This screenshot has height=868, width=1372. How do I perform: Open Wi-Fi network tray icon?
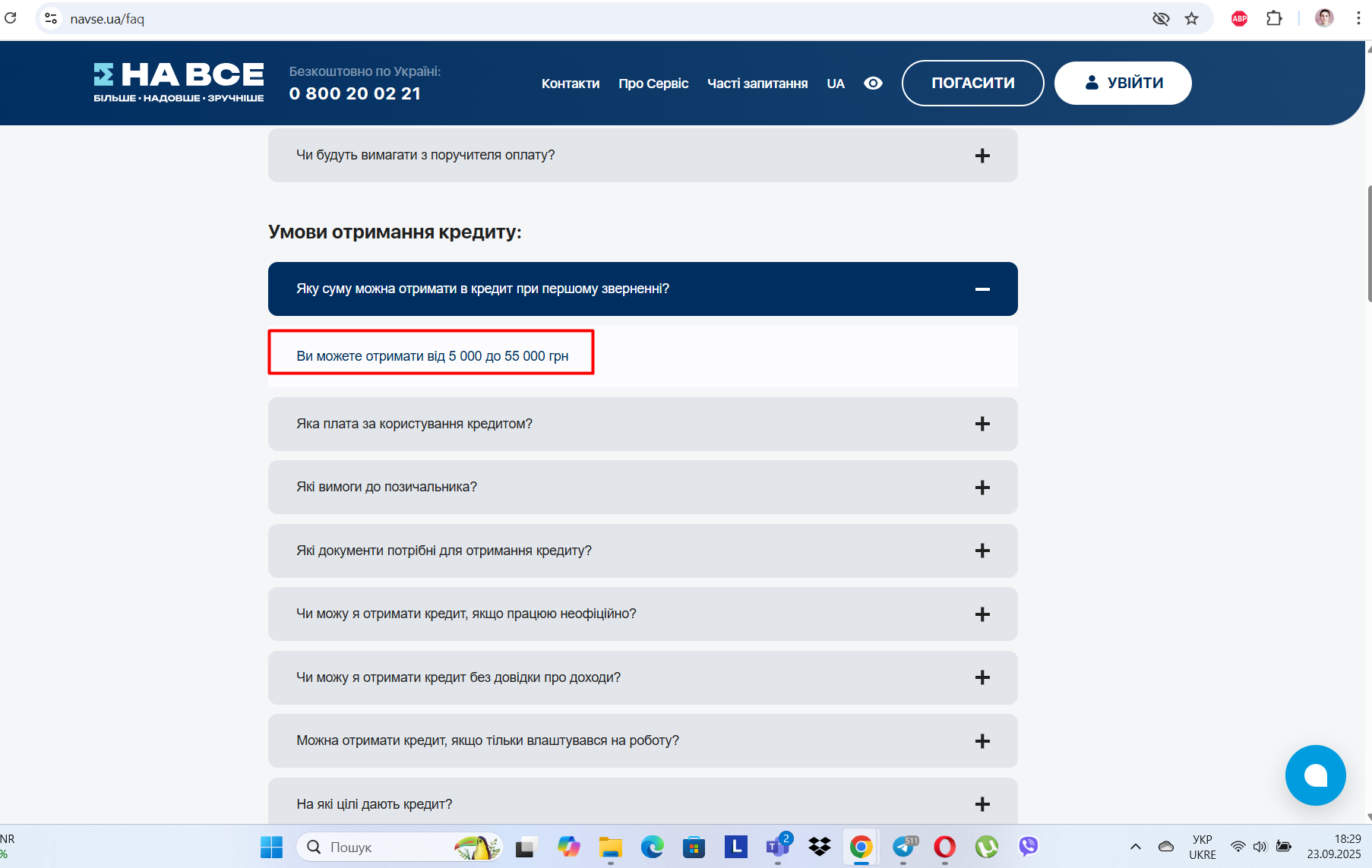click(1238, 847)
